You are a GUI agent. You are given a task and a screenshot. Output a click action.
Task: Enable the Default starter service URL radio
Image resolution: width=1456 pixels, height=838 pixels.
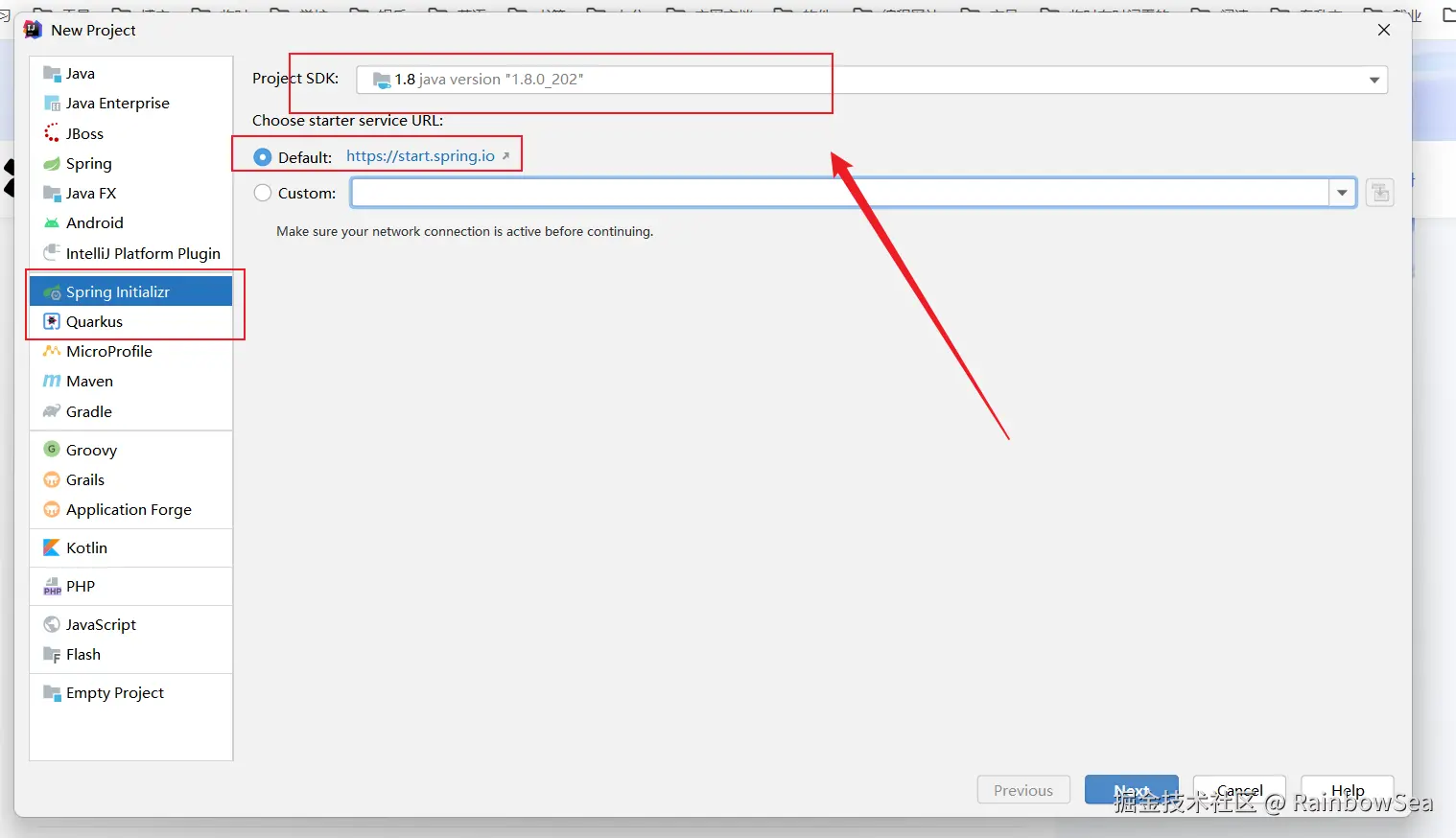263,157
